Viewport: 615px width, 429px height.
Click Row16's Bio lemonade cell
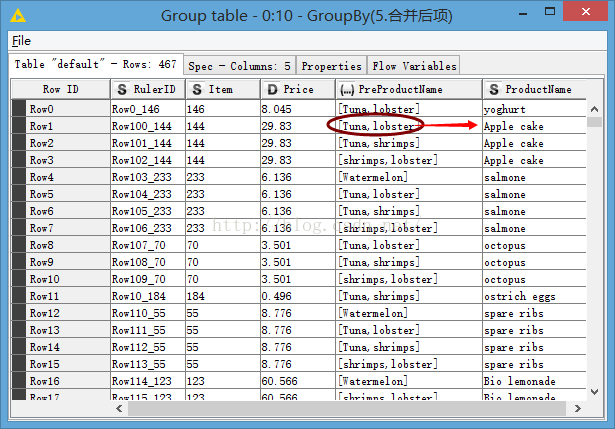click(535, 381)
